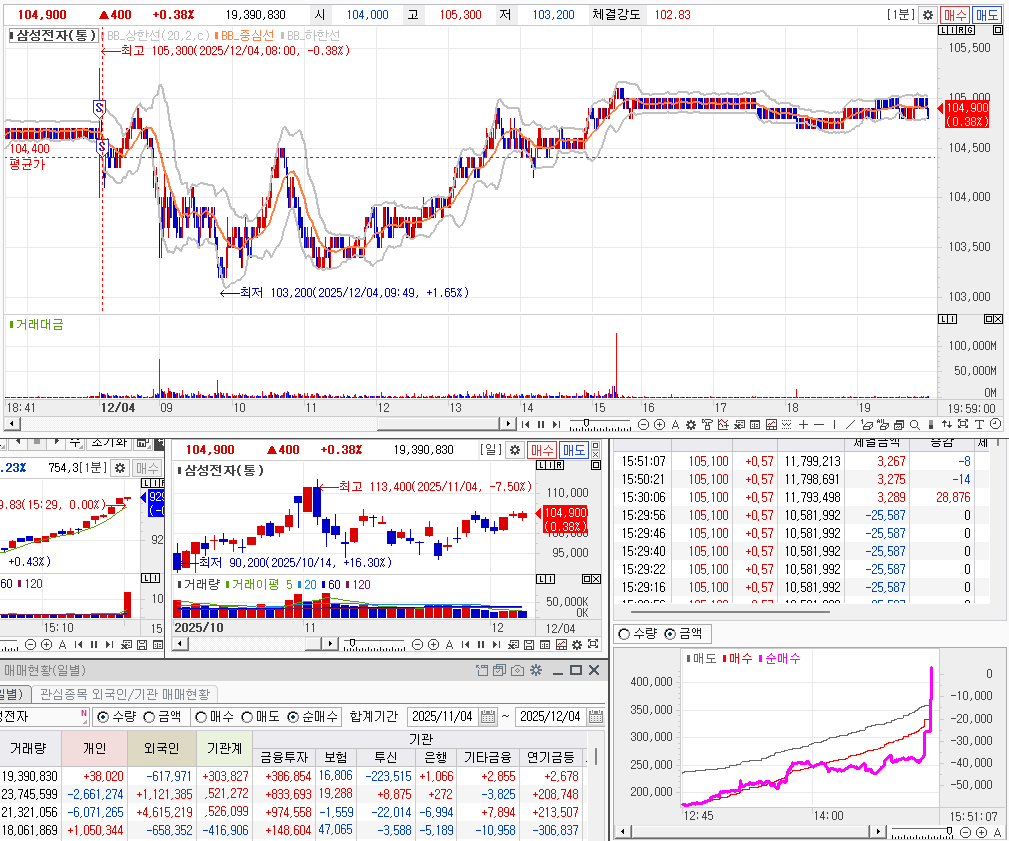Image resolution: width=1009 pixels, height=841 pixels.
Task: Click fullscreen icon in daily chart bottom toolbar
Action: point(593,644)
